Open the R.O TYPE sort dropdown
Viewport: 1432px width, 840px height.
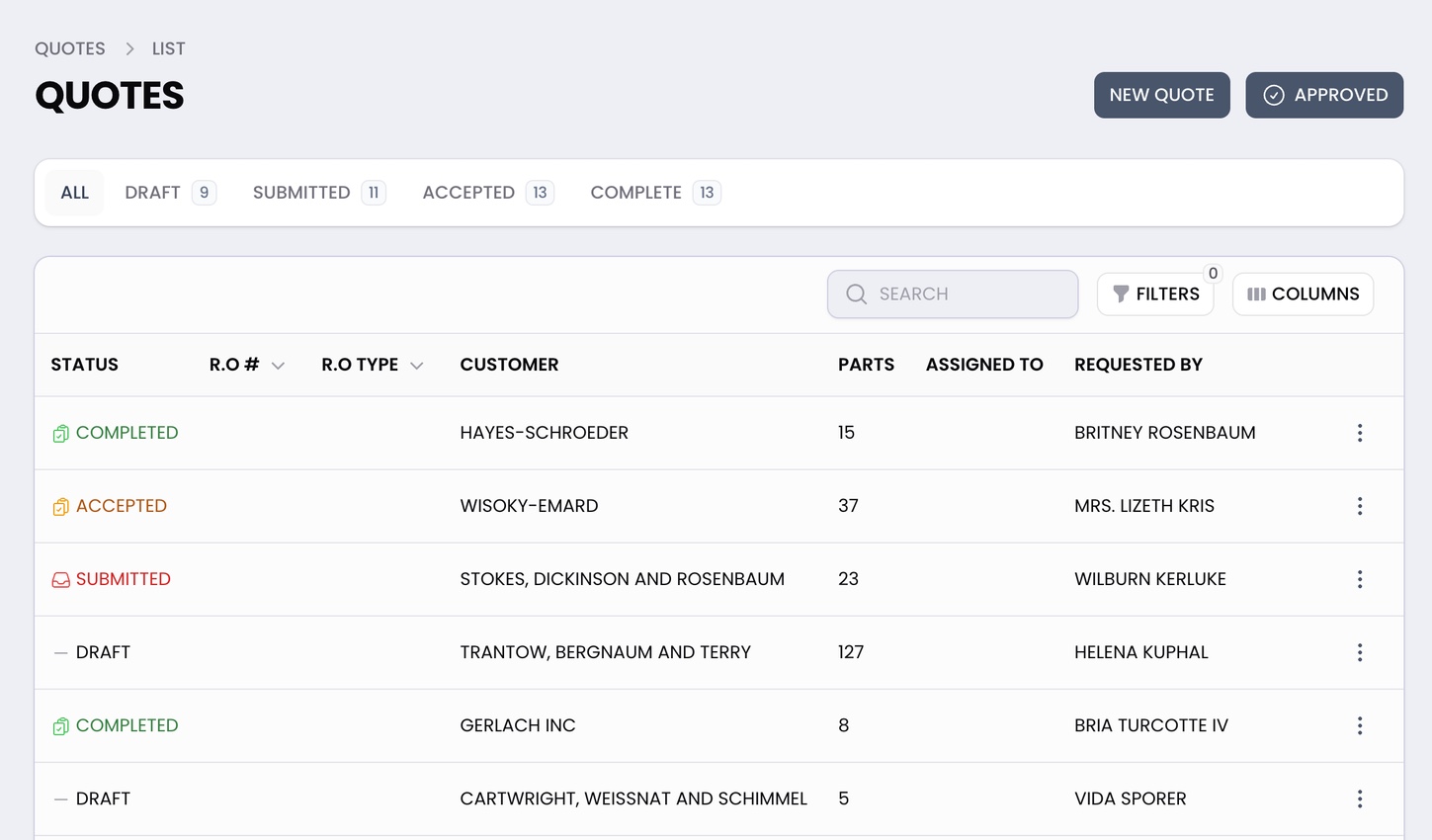417,365
